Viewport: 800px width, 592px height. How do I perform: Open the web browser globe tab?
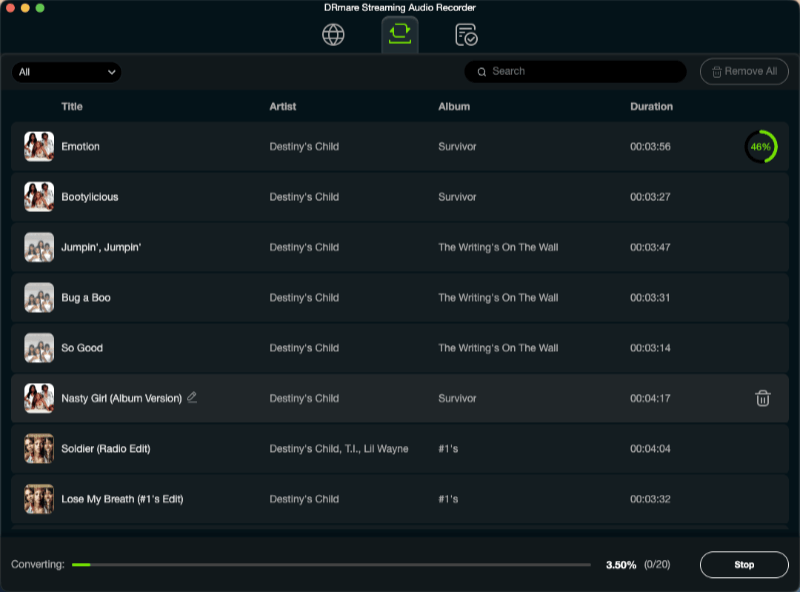pos(333,35)
